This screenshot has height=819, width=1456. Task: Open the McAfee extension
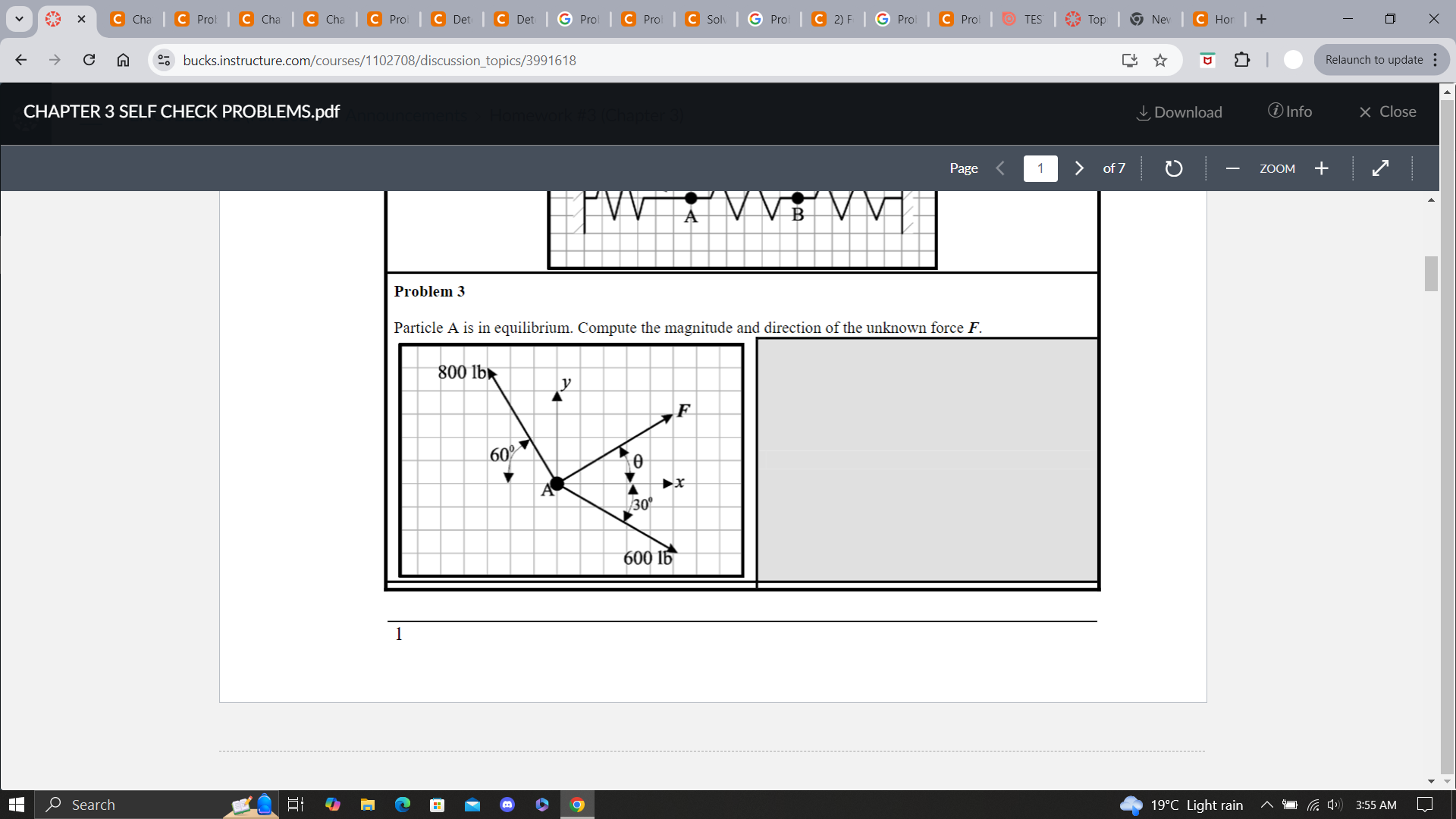[1207, 60]
